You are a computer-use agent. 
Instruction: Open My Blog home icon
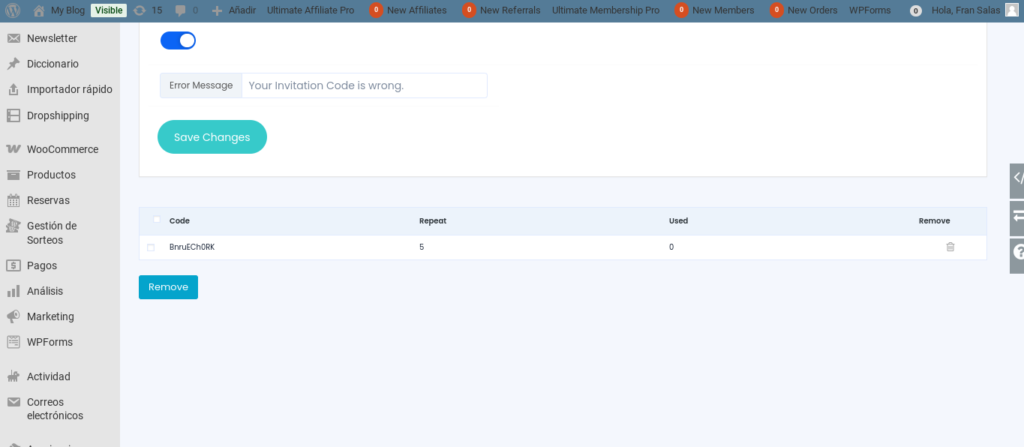click(x=39, y=10)
